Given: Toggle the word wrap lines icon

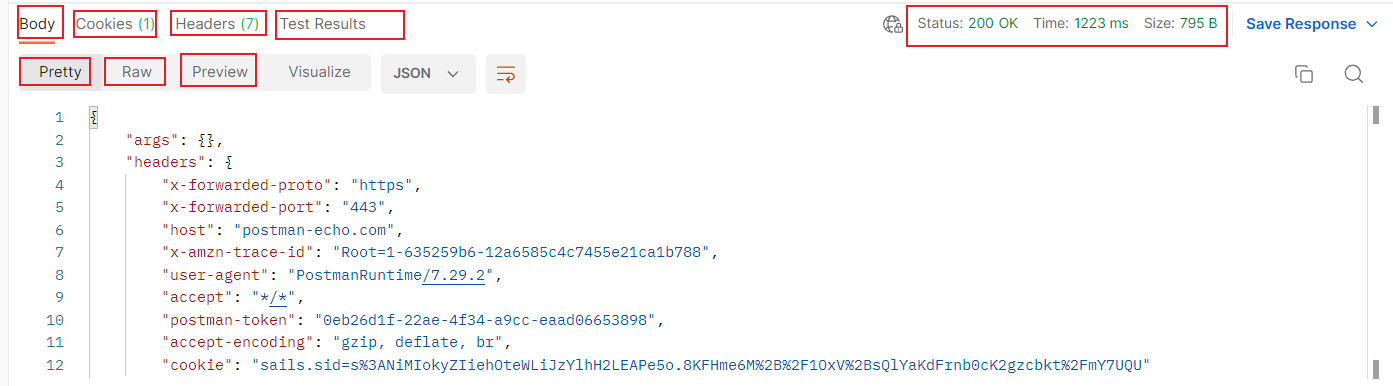Looking at the screenshot, I should click(x=506, y=73).
